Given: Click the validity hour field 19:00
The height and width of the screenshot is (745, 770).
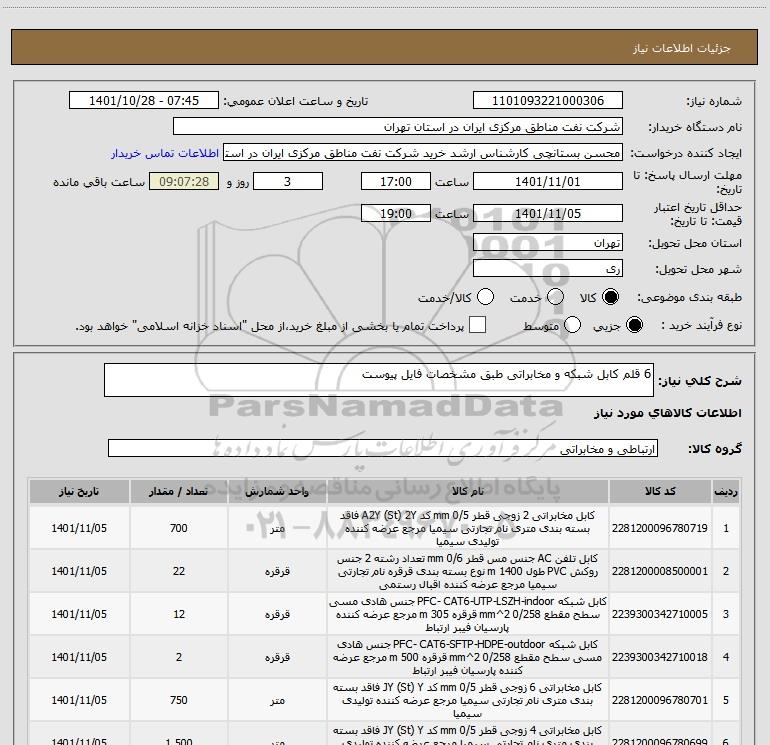Looking at the screenshot, I should pos(396,214).
